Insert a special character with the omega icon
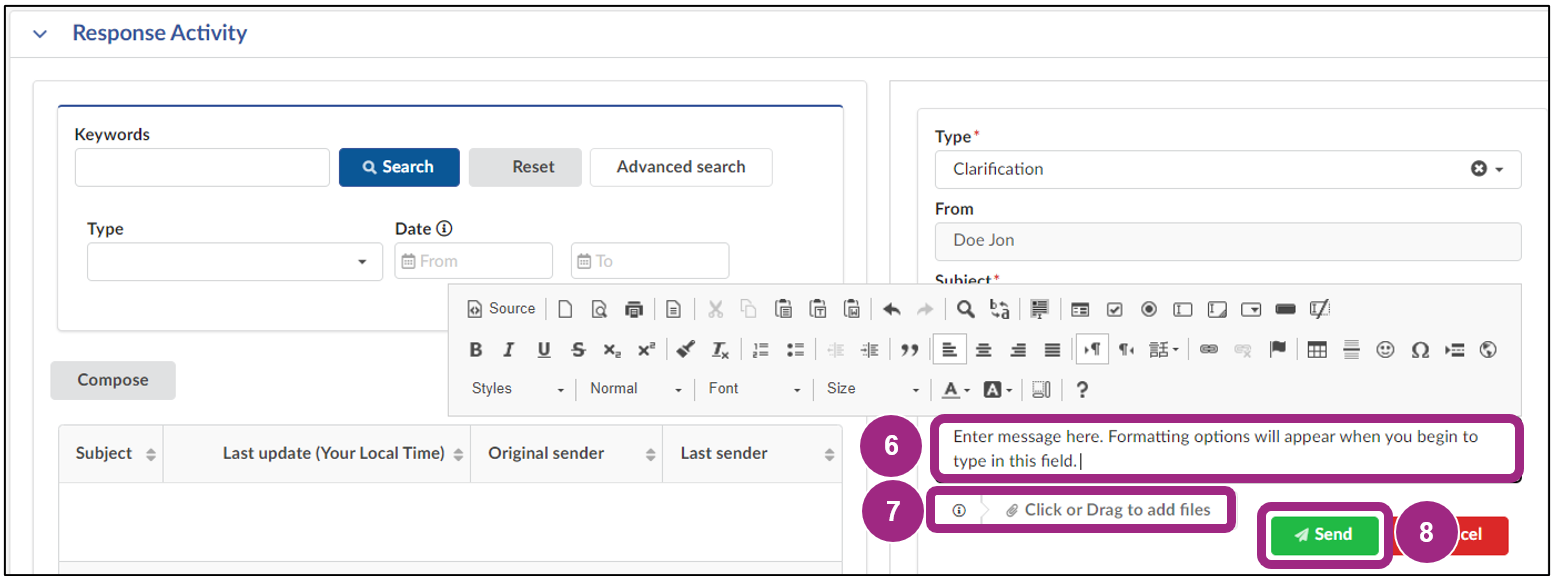 (1421, 349)
